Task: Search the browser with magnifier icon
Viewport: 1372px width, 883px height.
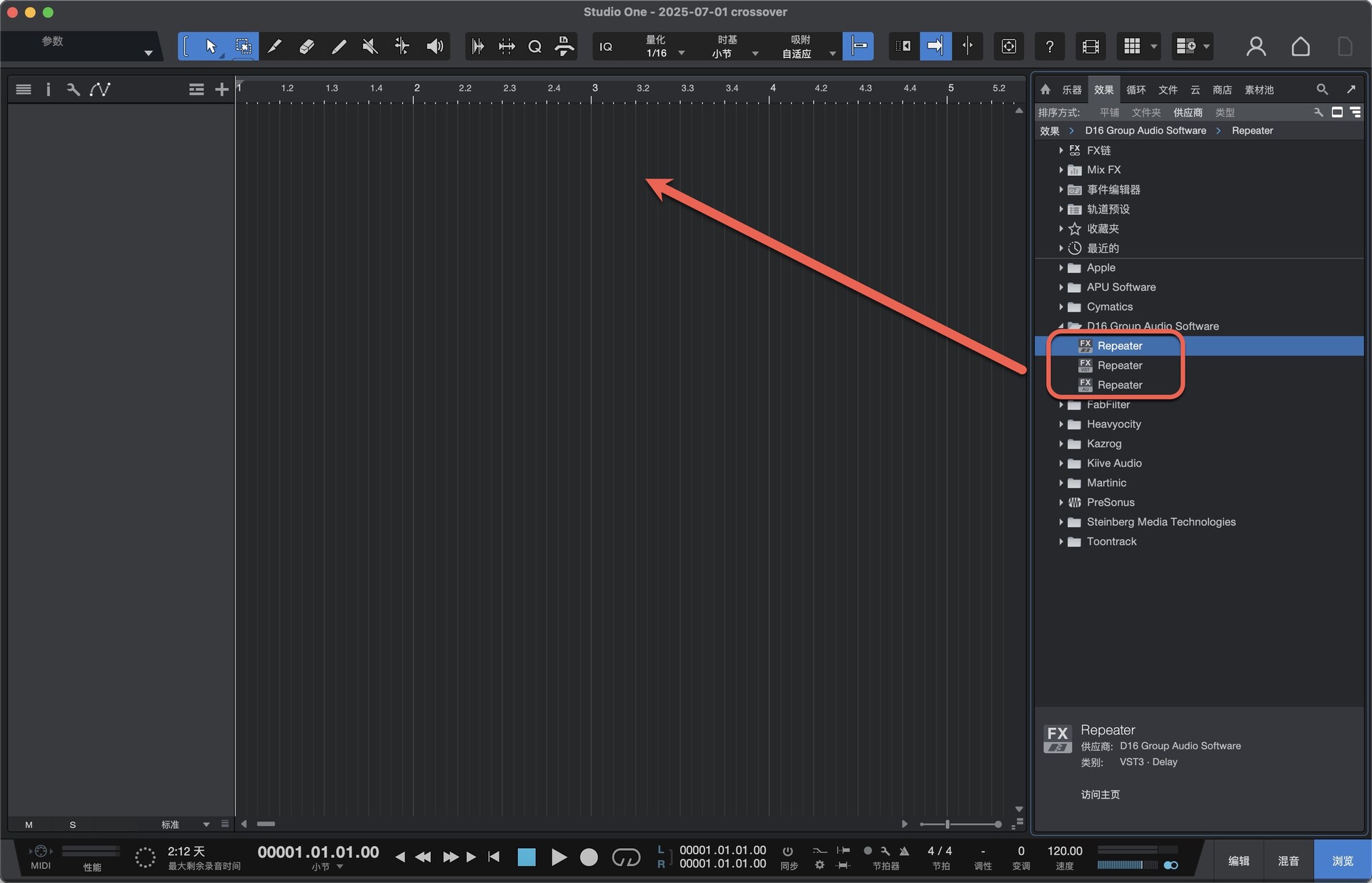Action: click(x=1322, y=89)
